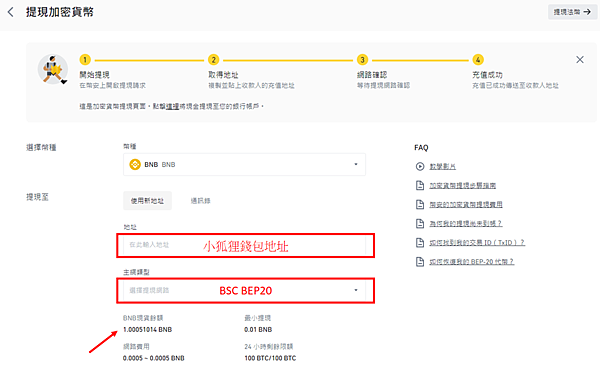600x368 pixels.
Task: Click the underlined link in the banner note
Action: [x=172, y=106]
